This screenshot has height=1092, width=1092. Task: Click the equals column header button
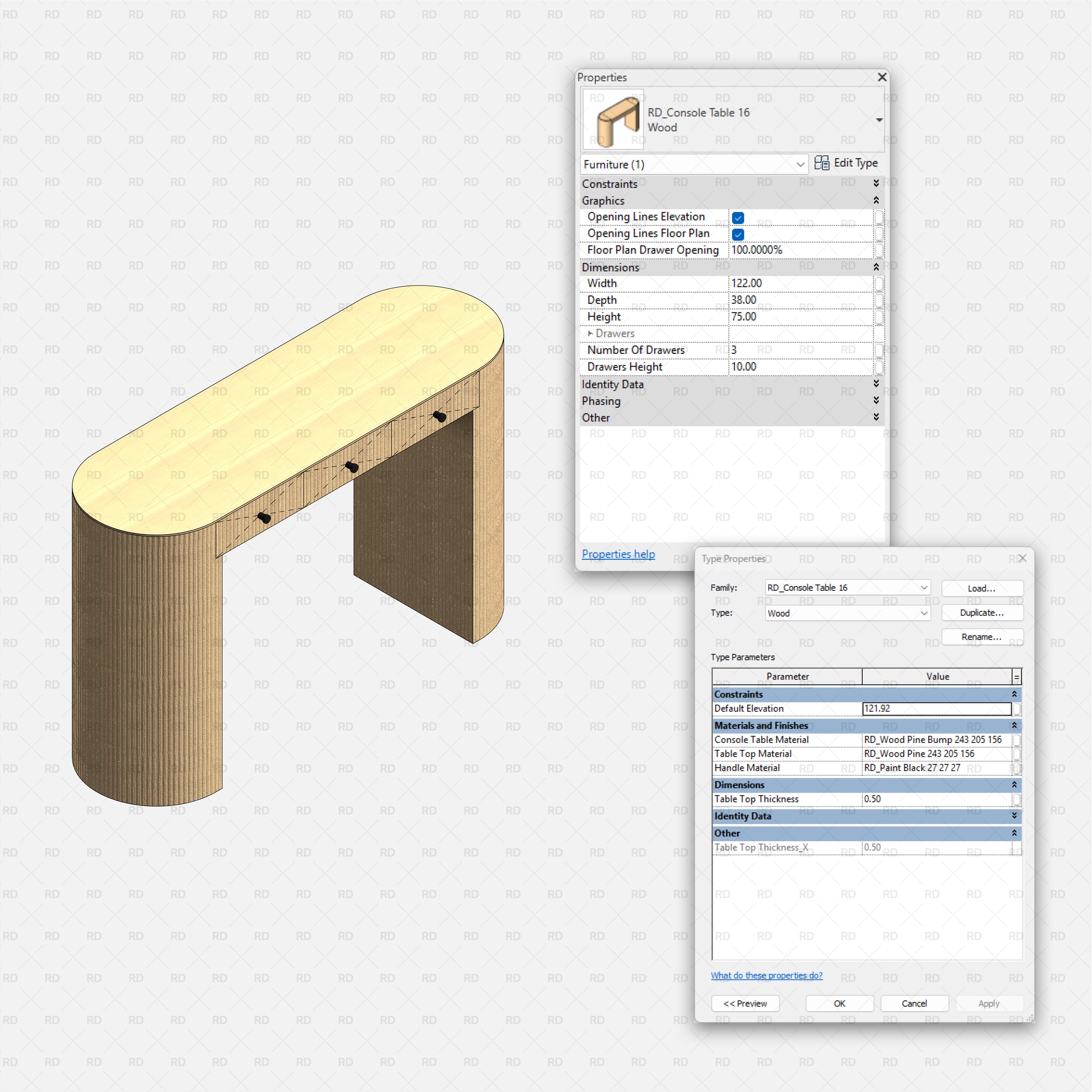point(1016,677)
